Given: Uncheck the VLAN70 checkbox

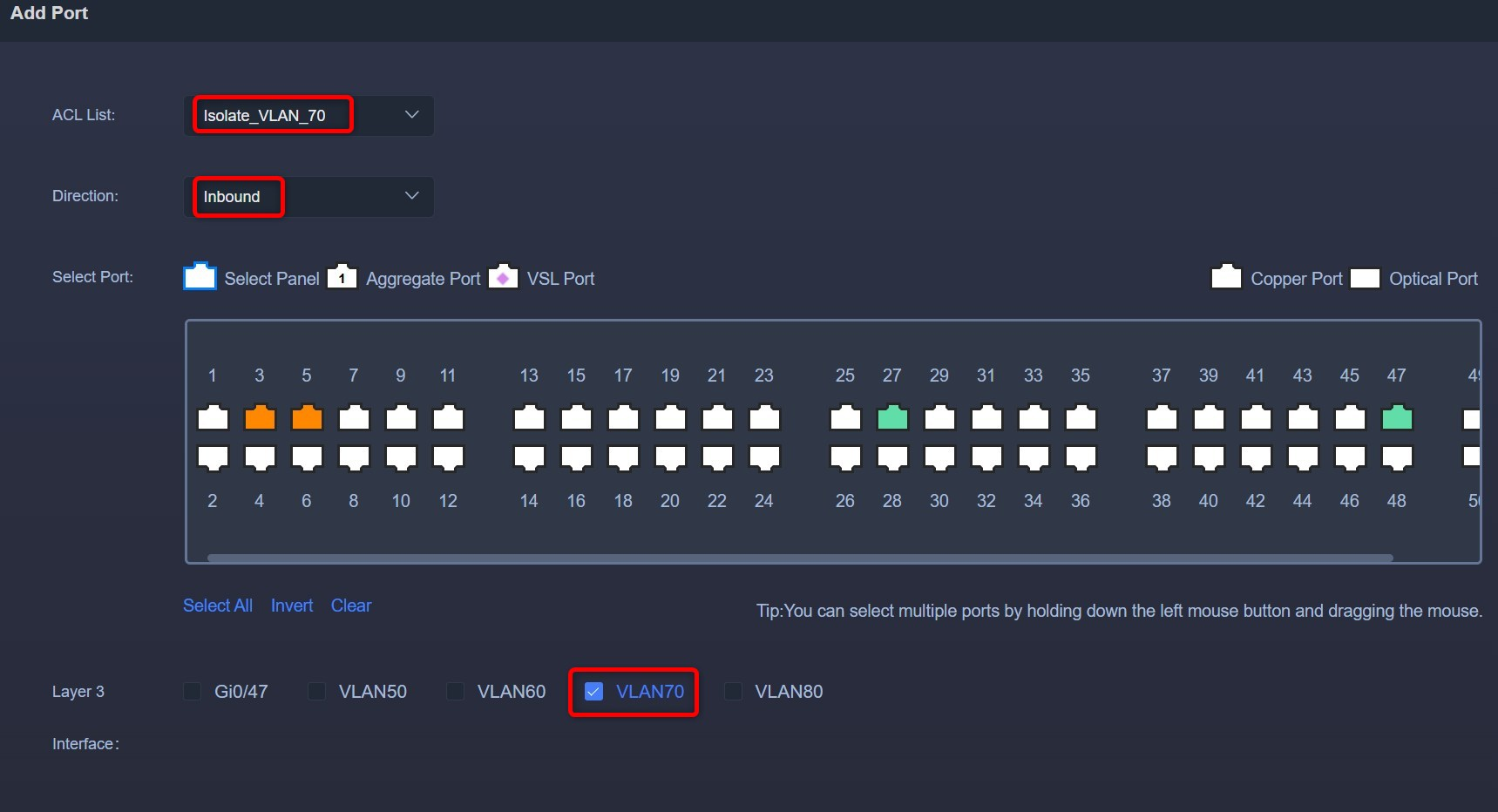Looking at the screenshot, I should pyautogui.click(x=593, y=691).
